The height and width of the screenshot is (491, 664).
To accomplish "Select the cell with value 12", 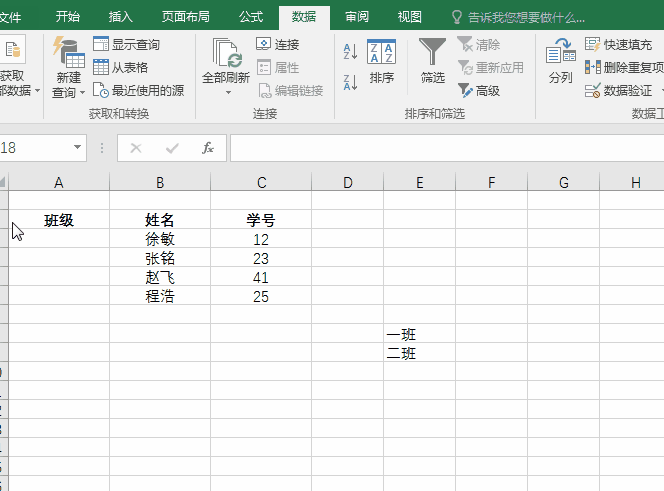I will click(261, 239).
